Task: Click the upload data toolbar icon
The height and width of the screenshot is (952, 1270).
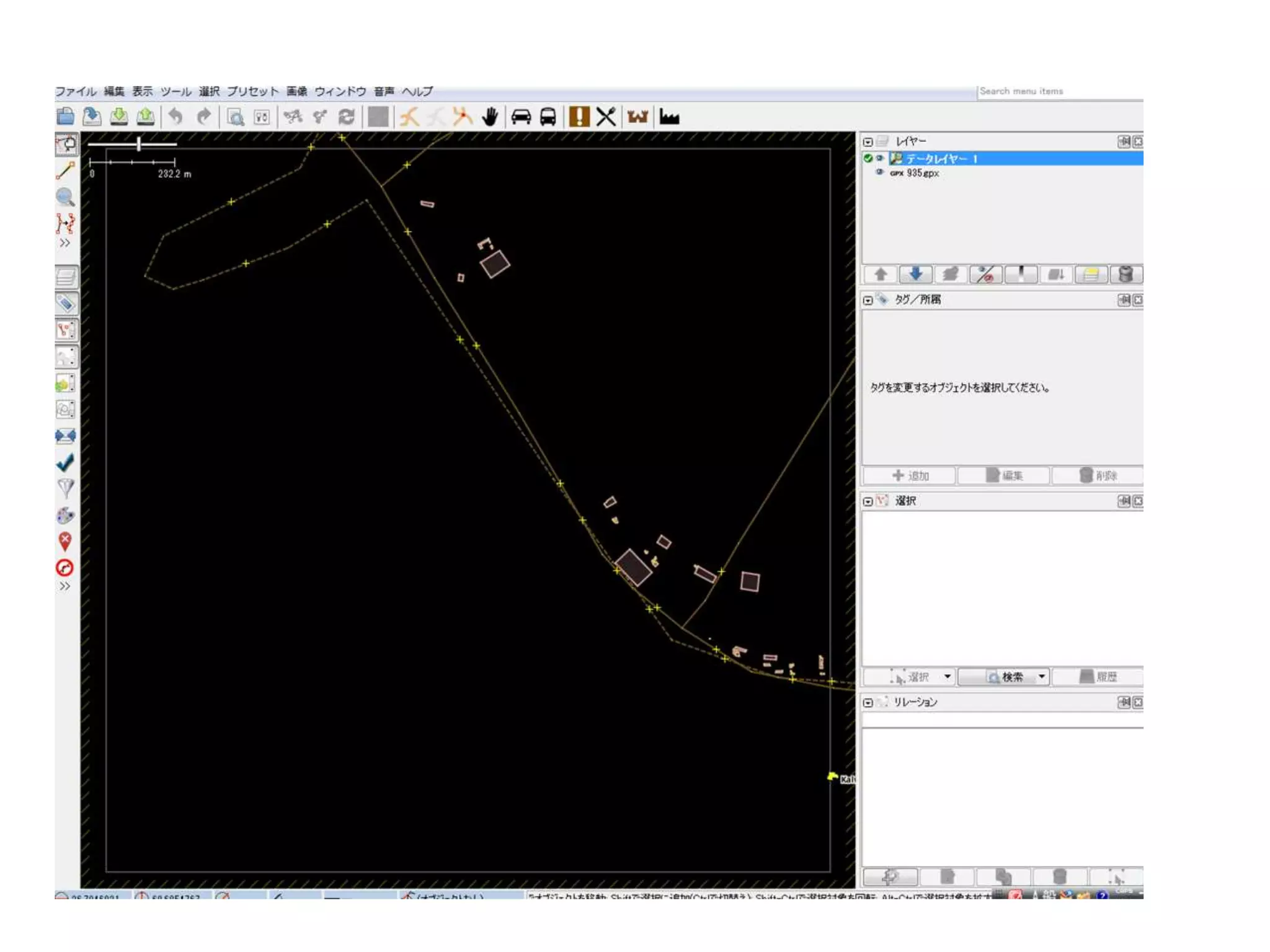Action: [x=145, y=117]
